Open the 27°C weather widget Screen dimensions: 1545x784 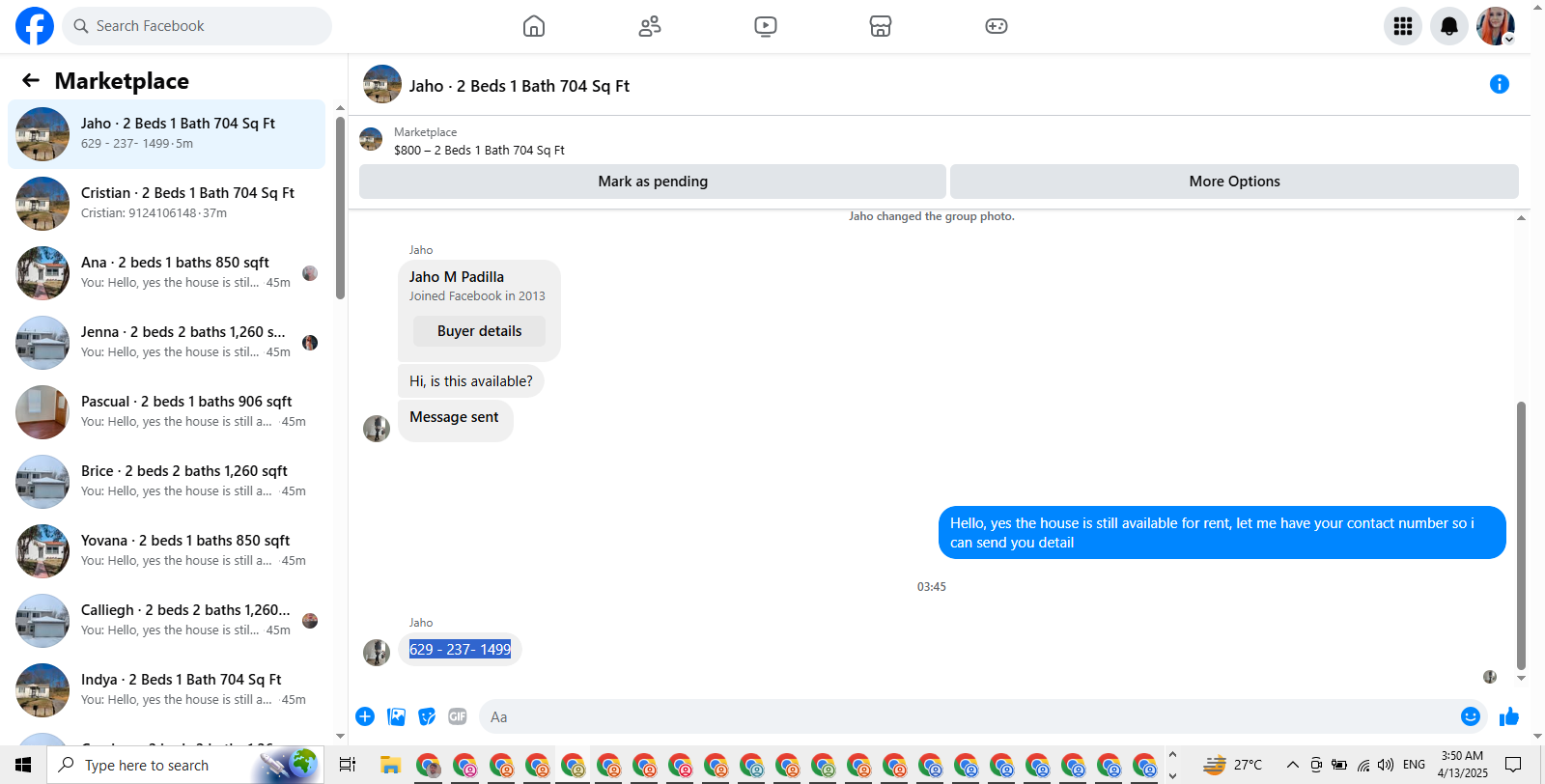(x=1233, y=765)
